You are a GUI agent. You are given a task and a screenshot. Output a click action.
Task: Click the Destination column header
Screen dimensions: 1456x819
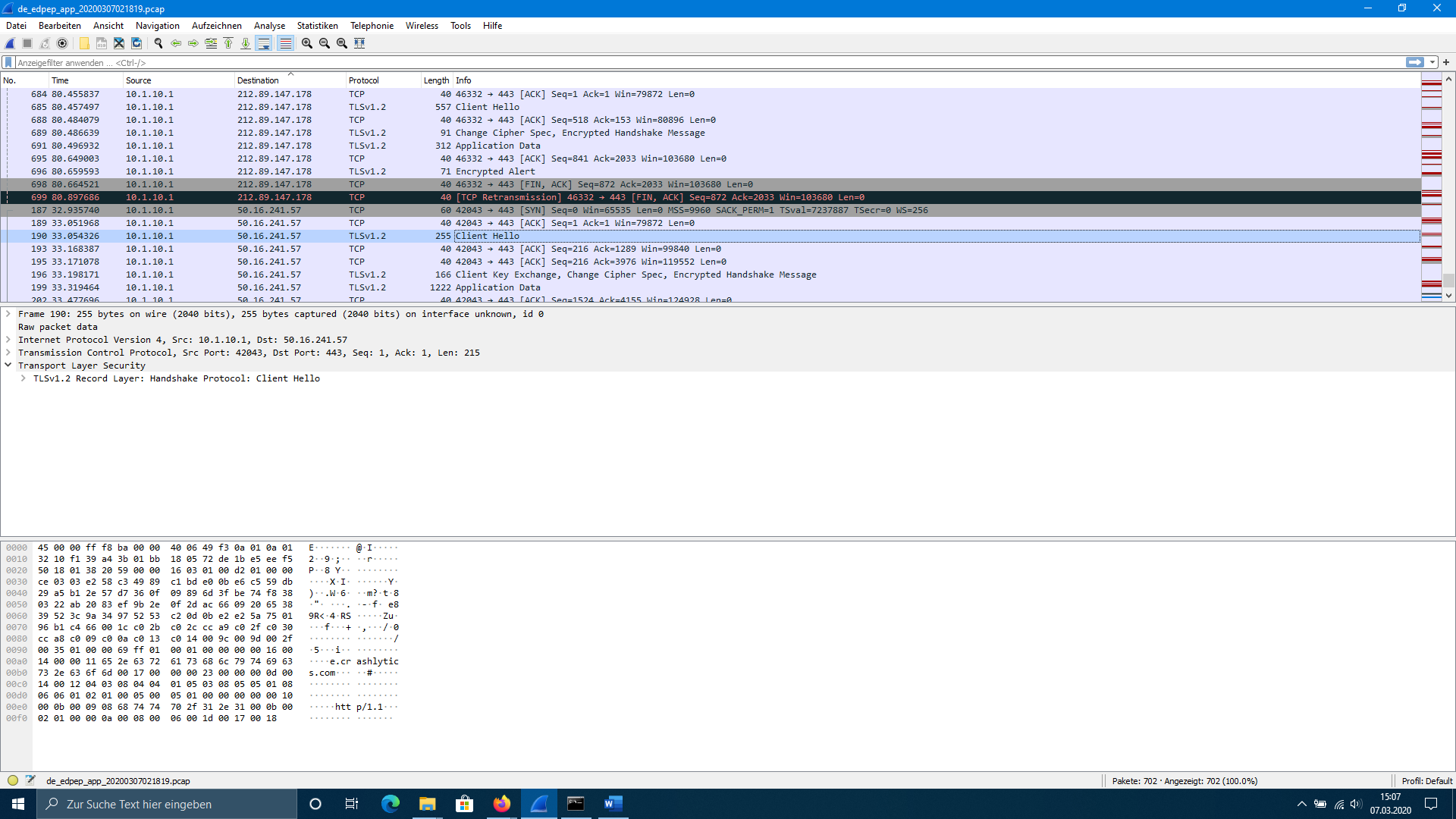(x=258, y=80)
